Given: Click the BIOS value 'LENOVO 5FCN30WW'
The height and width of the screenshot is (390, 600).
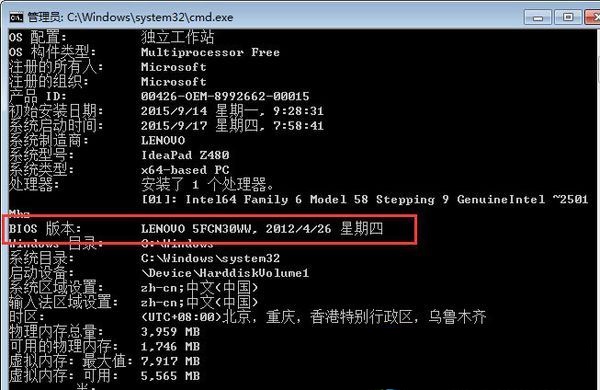Looking at the screenshot, I should pyautogui.click(x=196, y=229).
